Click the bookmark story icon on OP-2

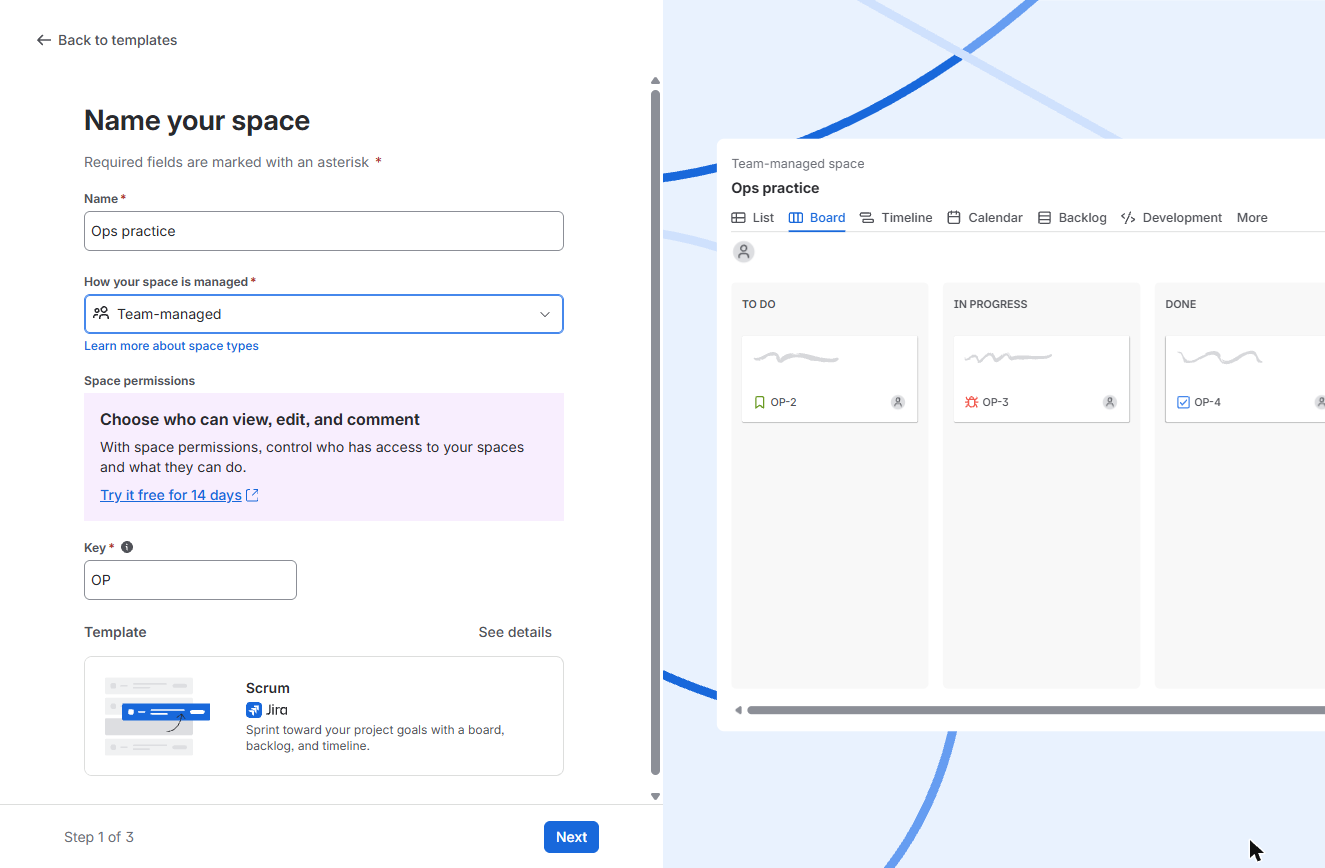pos(760,402)
